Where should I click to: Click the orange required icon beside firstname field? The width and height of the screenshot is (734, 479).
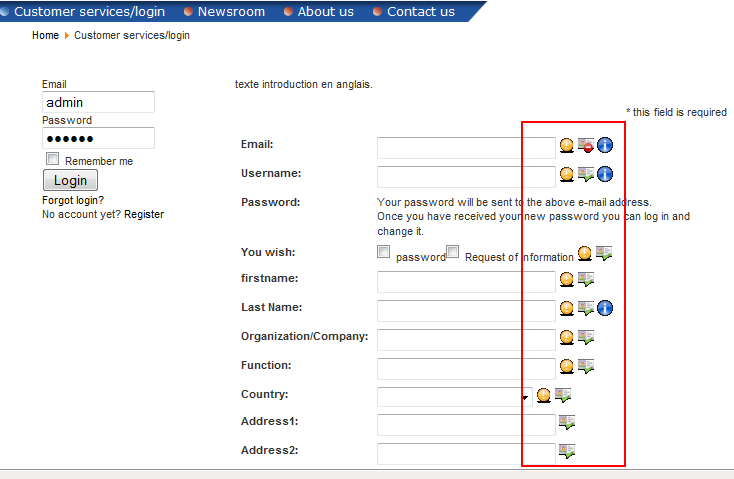[x=567, y=280]
